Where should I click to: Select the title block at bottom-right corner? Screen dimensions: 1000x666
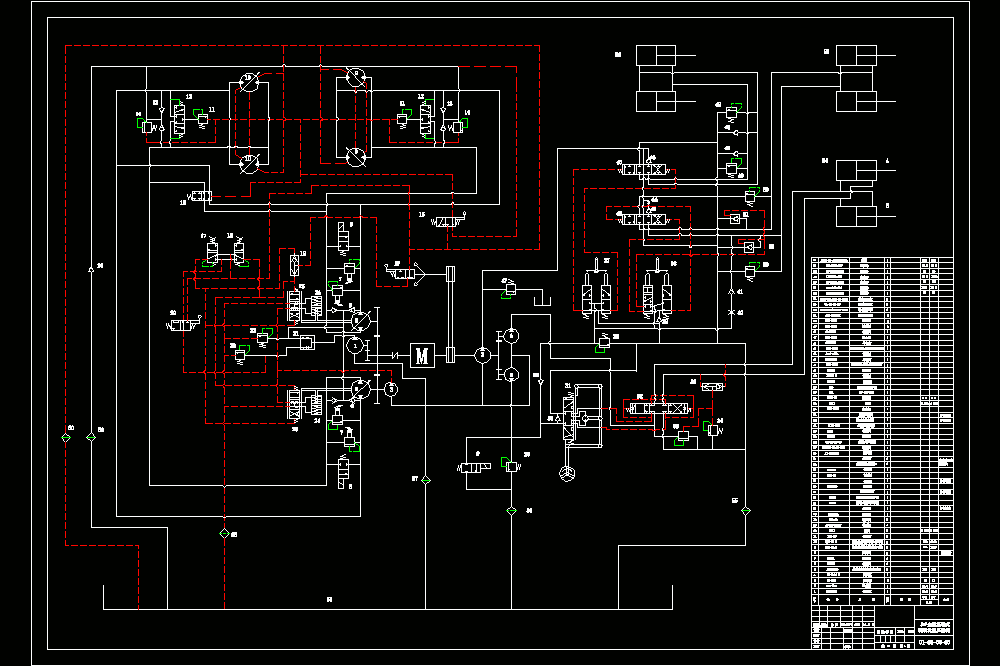pos(882,627)
